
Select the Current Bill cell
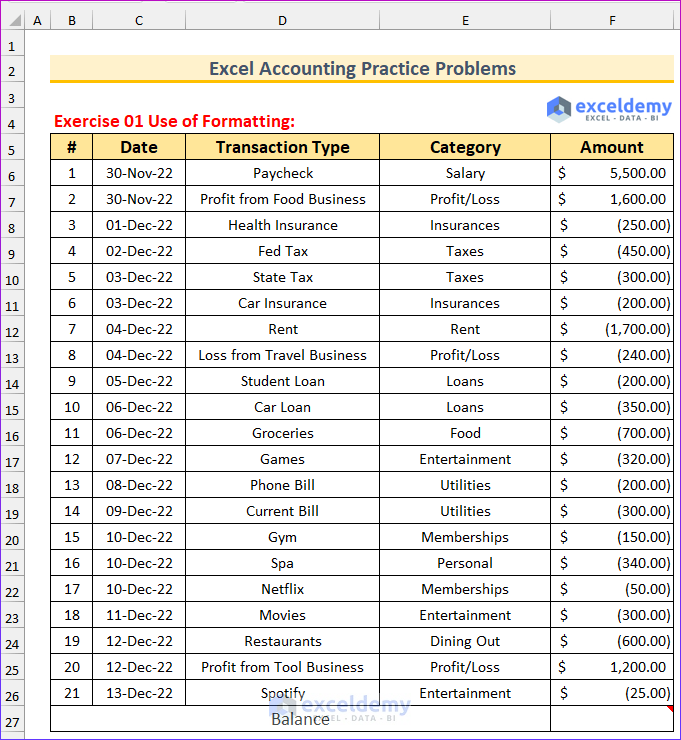pos(282,511)
